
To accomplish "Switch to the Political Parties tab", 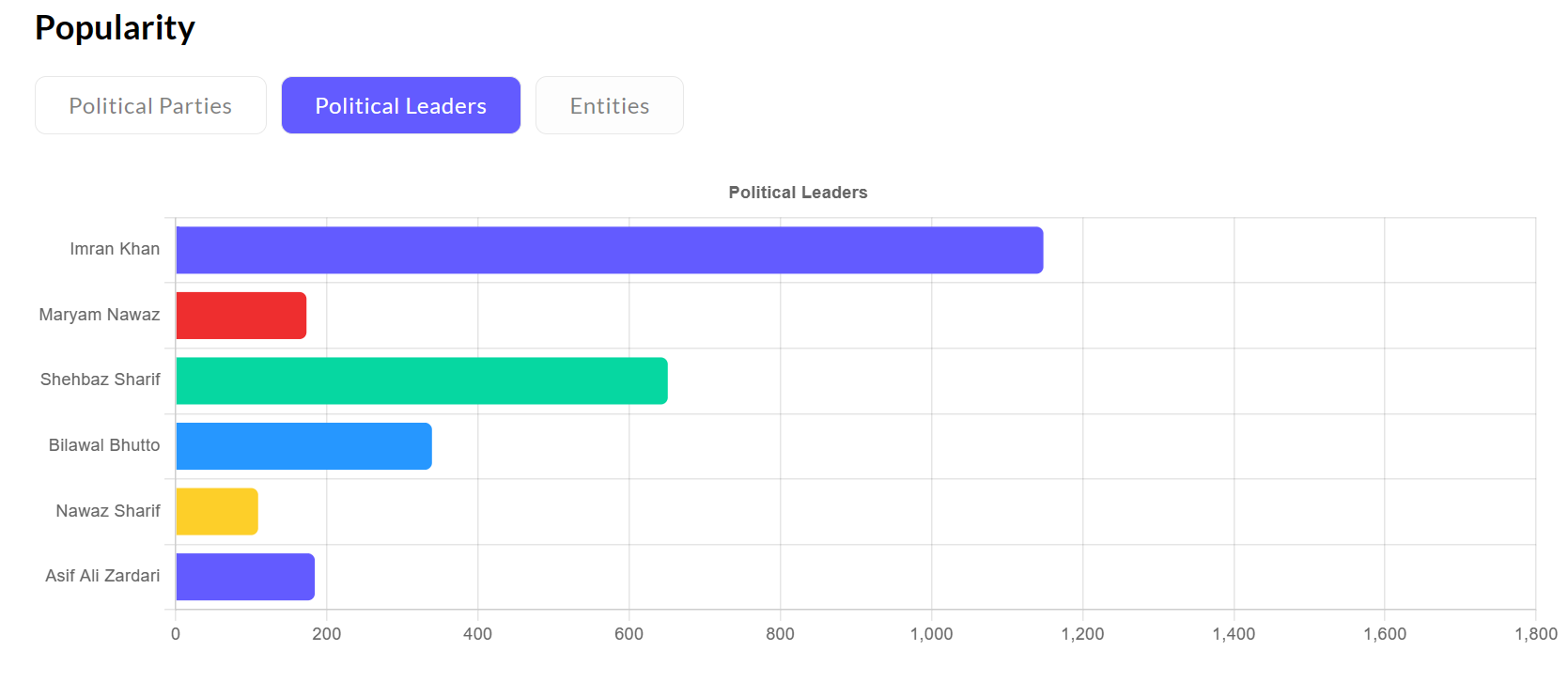I will point(150,105).
